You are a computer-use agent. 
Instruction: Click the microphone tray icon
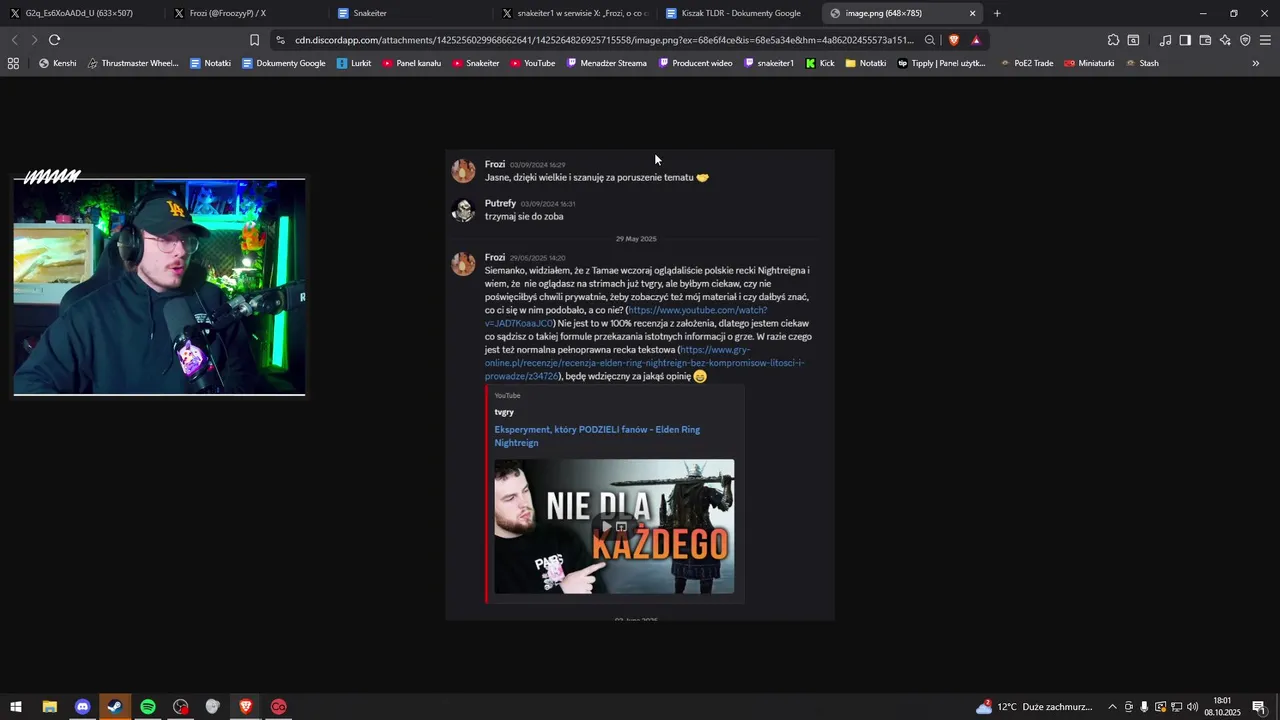pyautogui.click(x=1145, y=707)
